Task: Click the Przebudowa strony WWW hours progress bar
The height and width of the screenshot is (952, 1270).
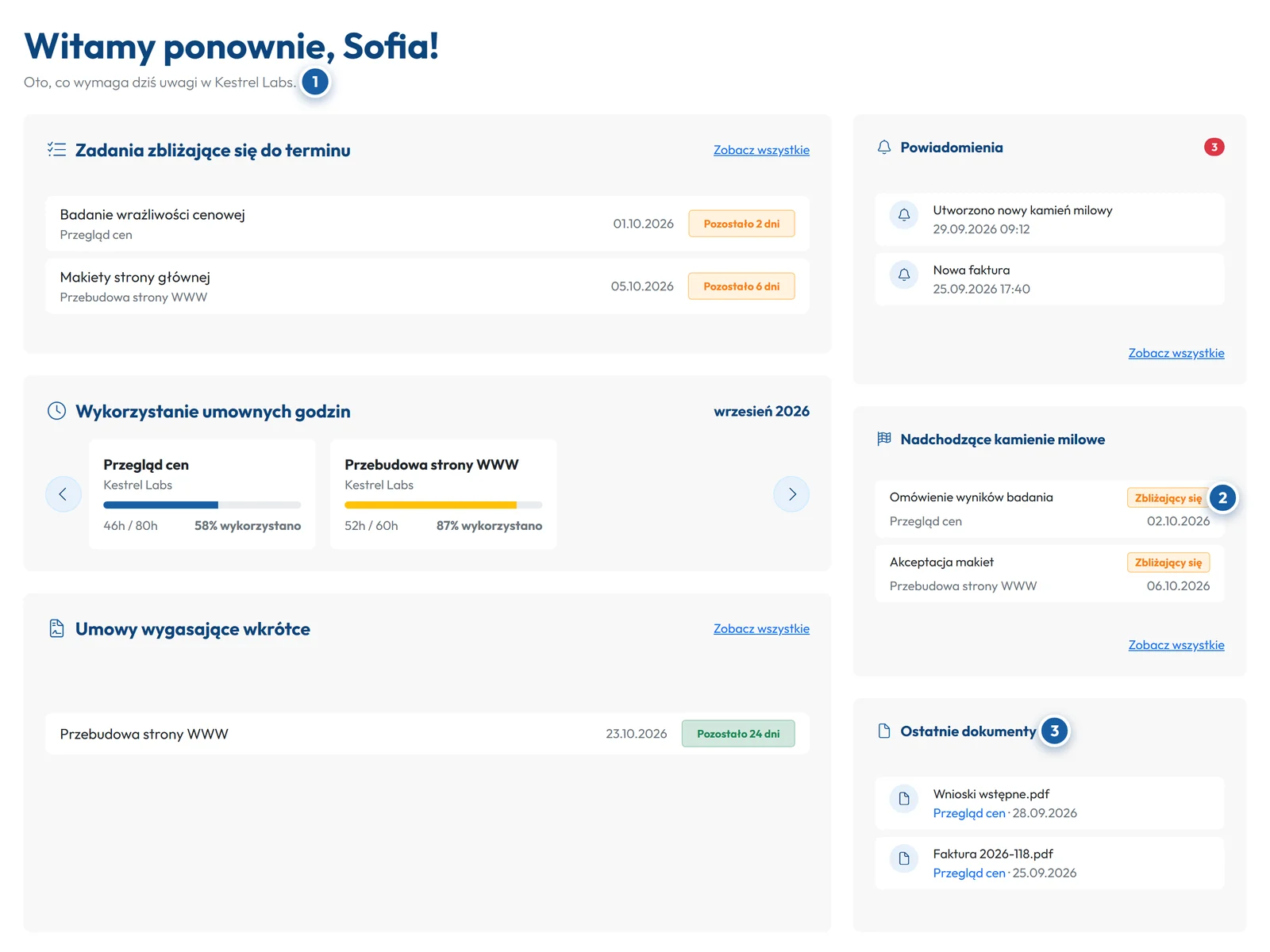Action: coord(443,505)
